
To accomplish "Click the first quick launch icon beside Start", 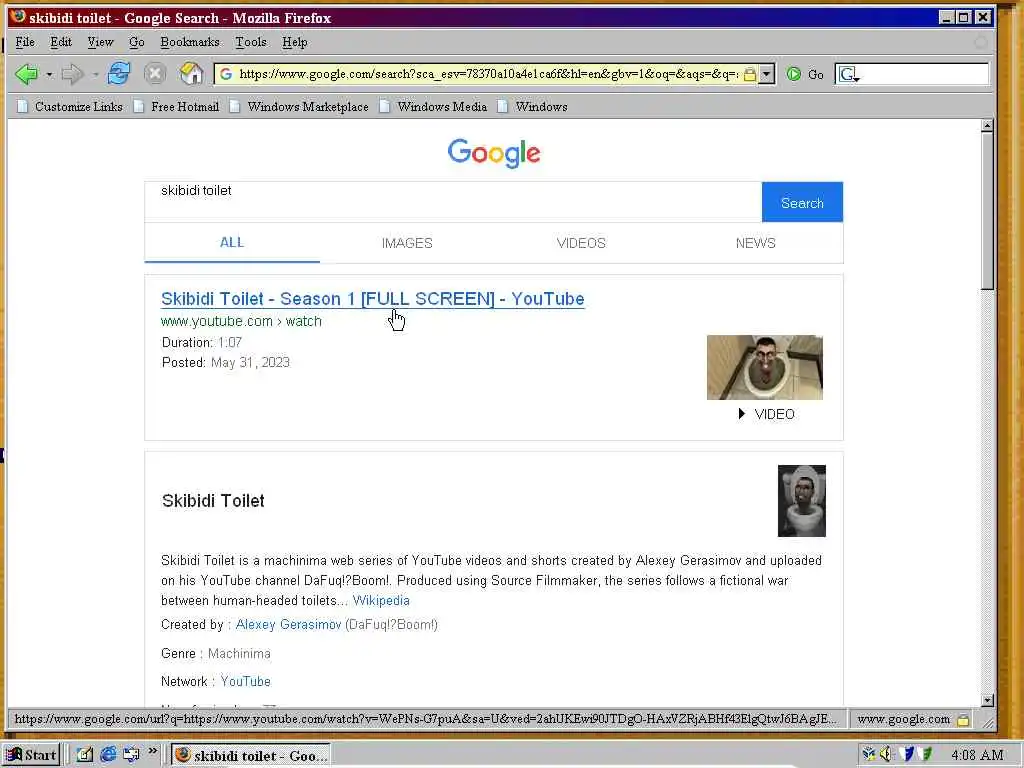I will pyautogui.click(x=85, y=755).
